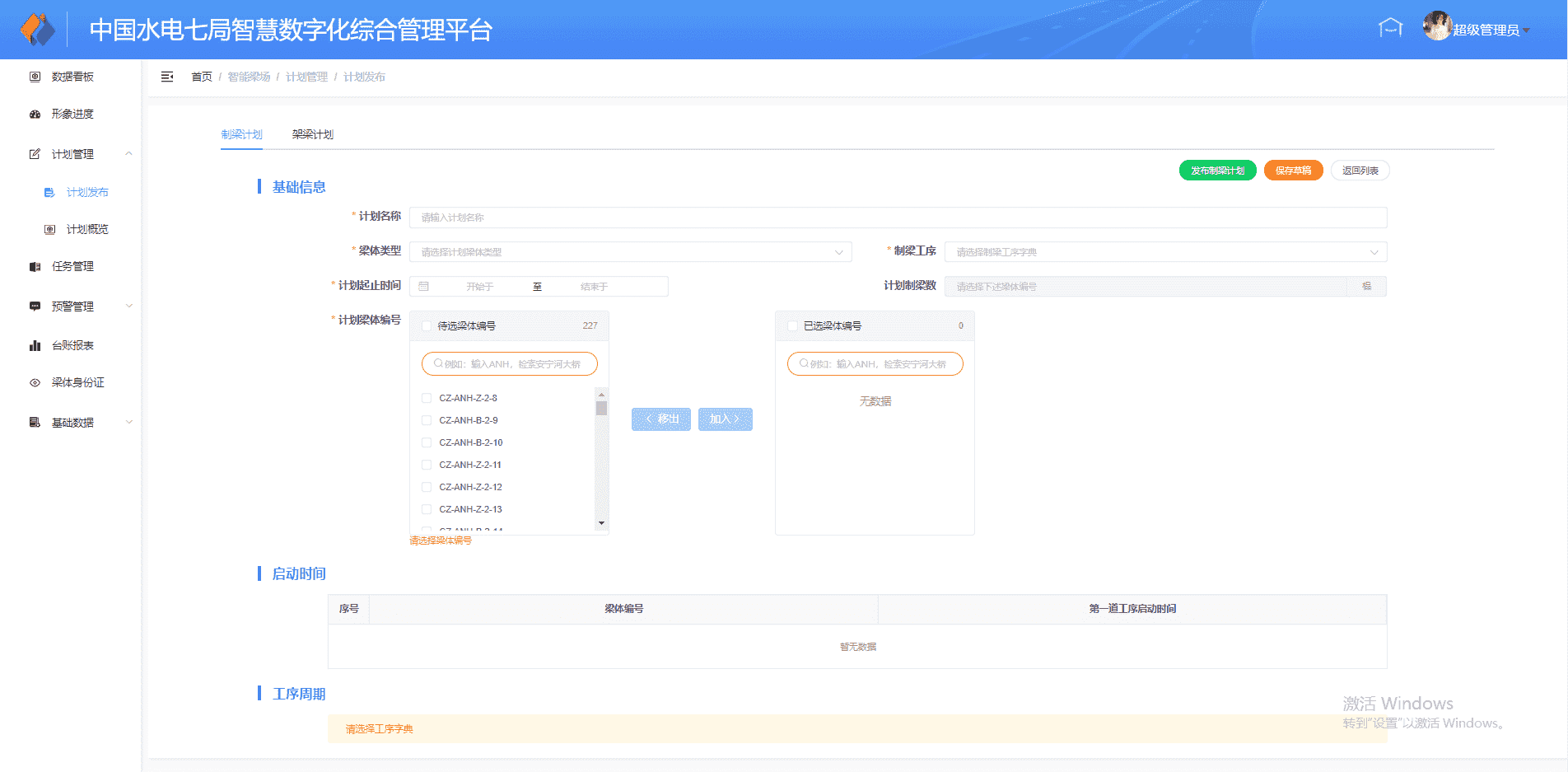The width and height of the screenshot is (1568, 772).
Task: Click the 台账报表 bar chart icon
Action: pos(35,346)
